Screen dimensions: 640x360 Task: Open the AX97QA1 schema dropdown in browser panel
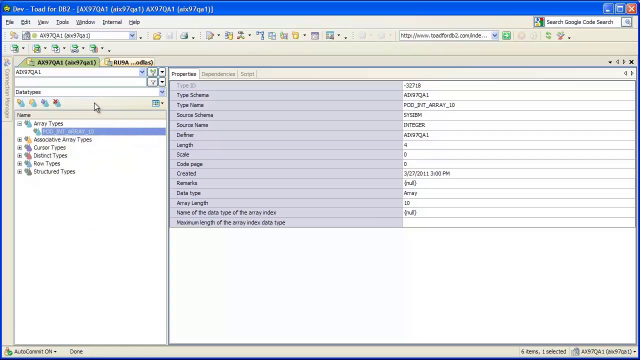pyautogui.click(x=142, y=72)
